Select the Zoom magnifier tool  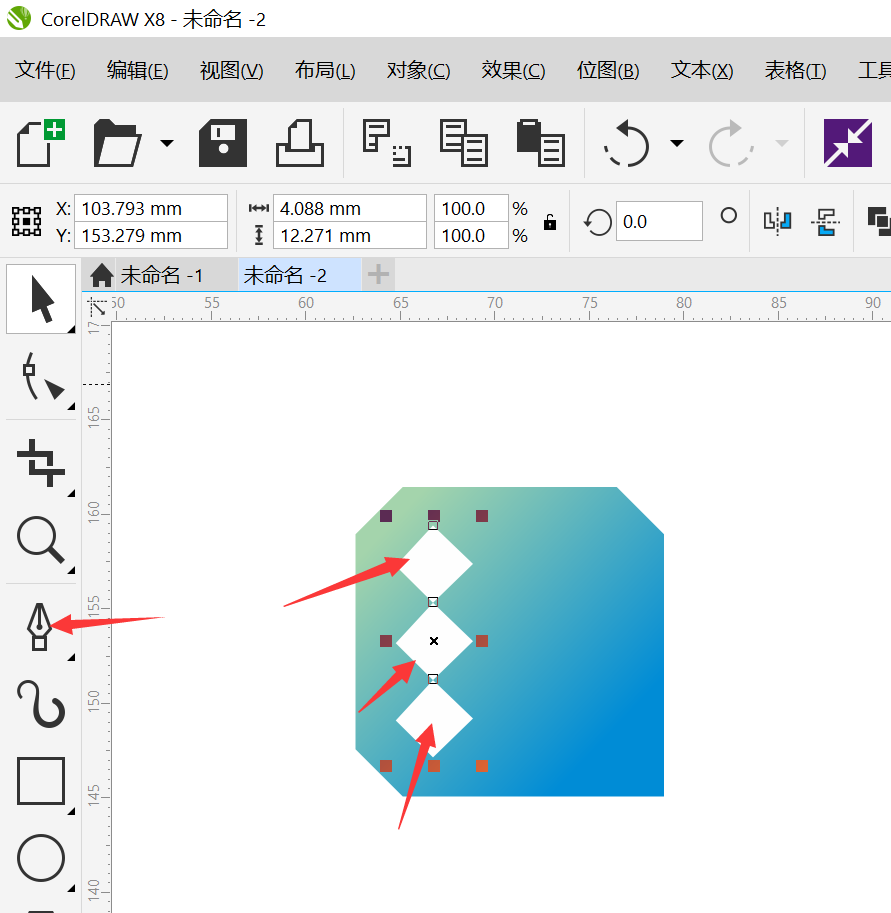41,540
